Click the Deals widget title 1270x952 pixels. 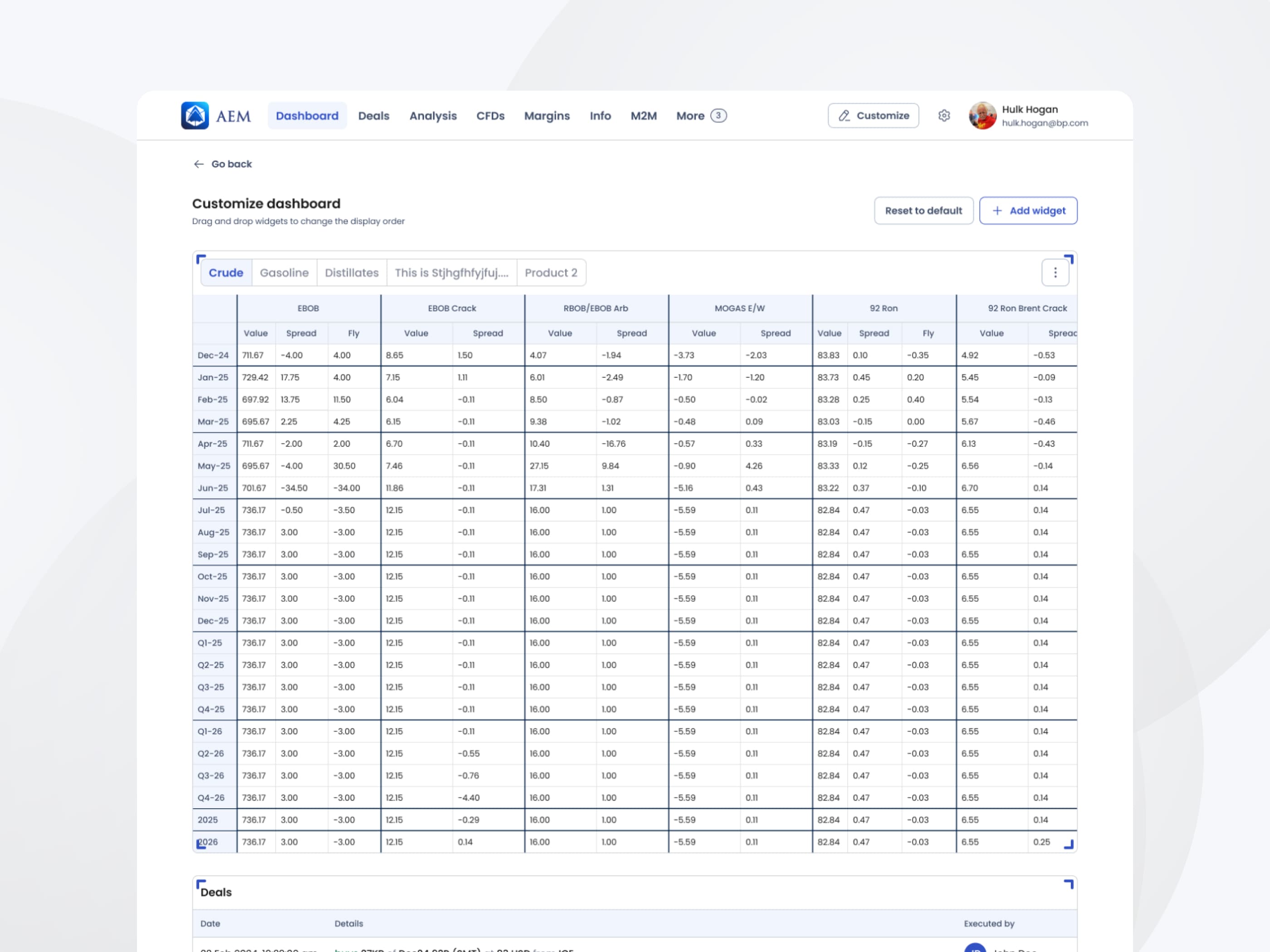pos(216,892)
